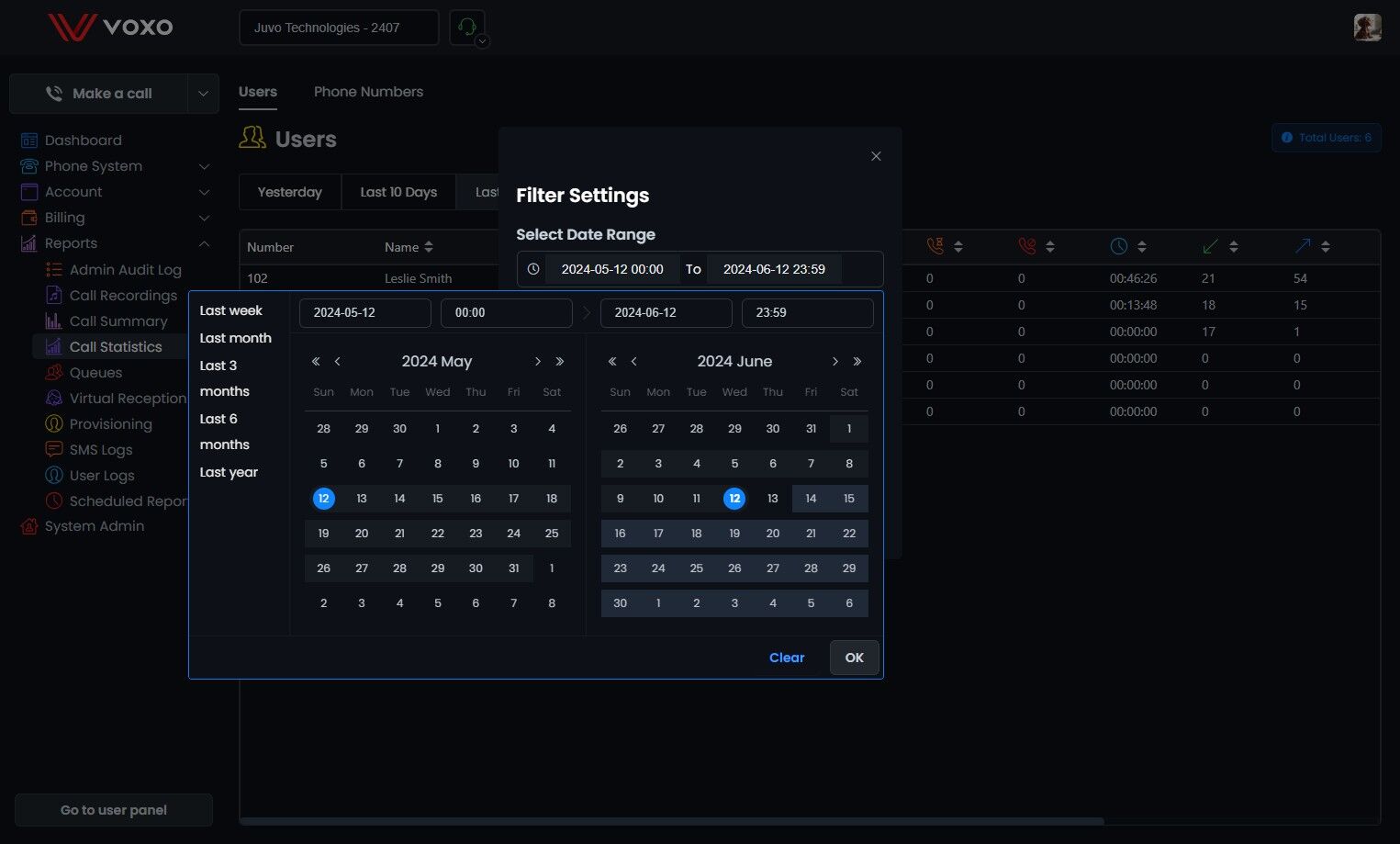The height and width of the screenshot is (844, 1400).
Task: Go to previous year in May calendar
Action: tap(316, 362)
